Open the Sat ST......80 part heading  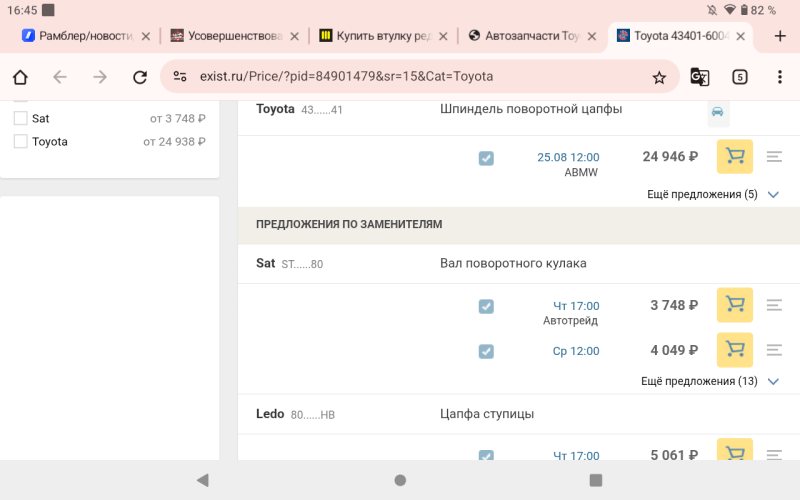[x=289, y=264]
